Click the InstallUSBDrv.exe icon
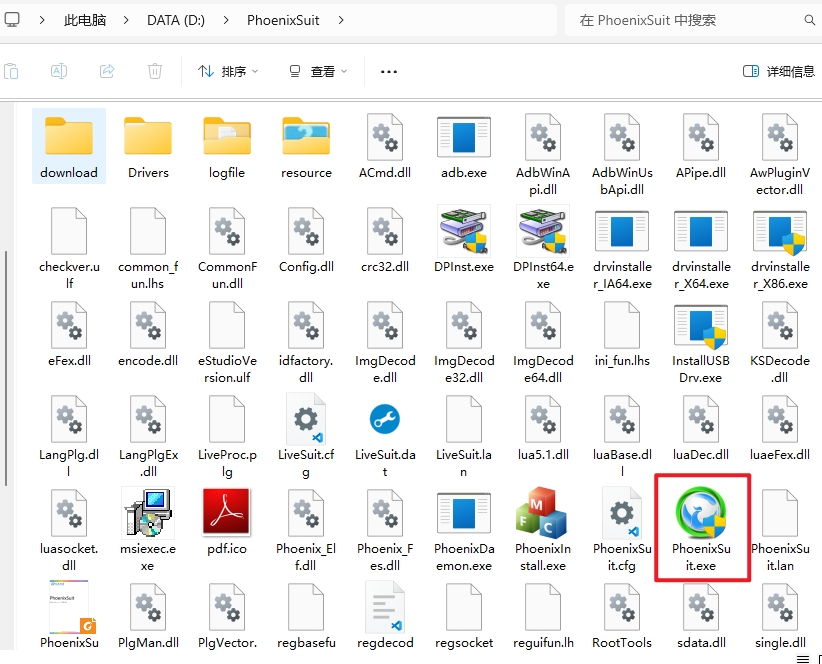The width and height of the screenshot is (822, 664). coord(700,325)
